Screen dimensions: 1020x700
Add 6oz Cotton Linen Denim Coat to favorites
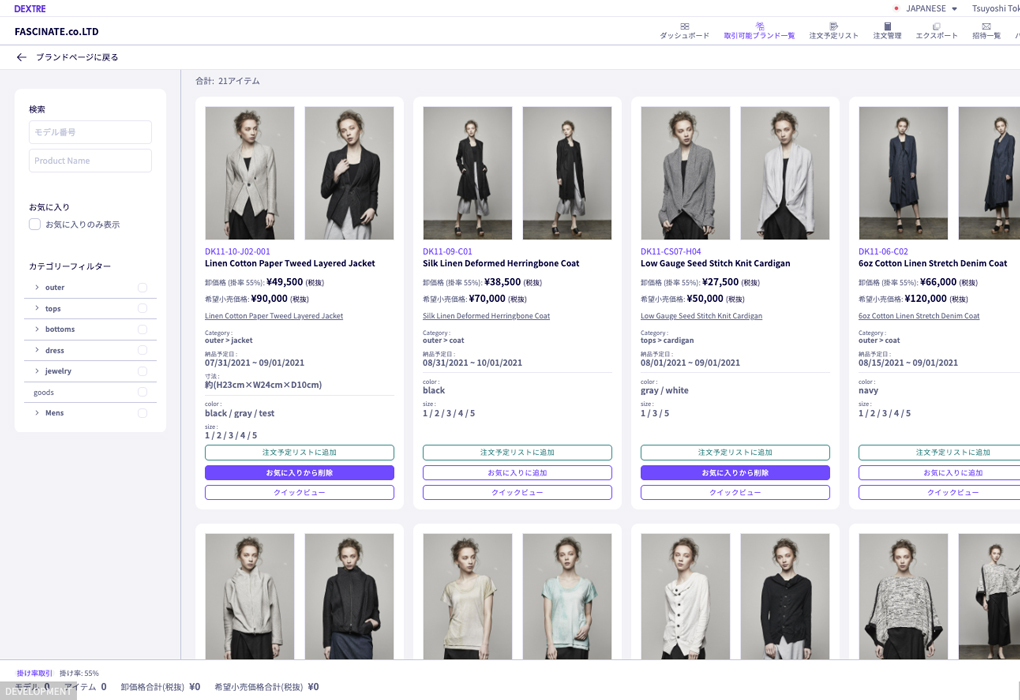(939, 473)
